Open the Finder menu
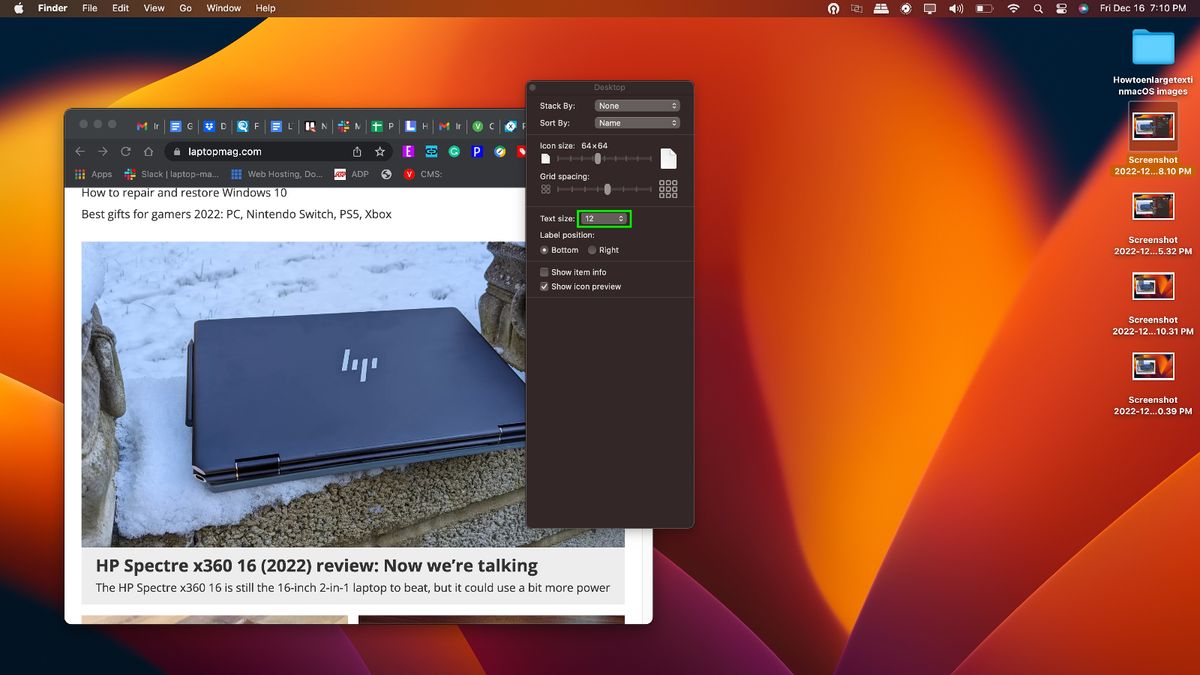Image resolution: width=1200 pixels, height=675 pixels. [x=52, y=8]
